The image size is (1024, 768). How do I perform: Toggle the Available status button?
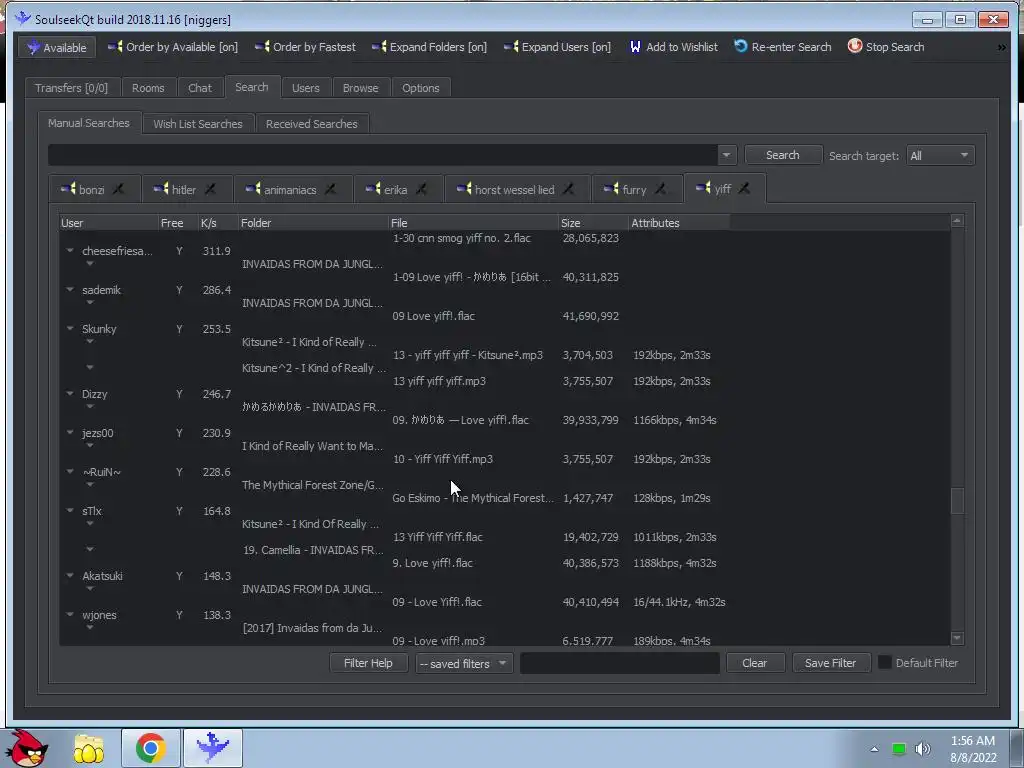pos(57,48)
